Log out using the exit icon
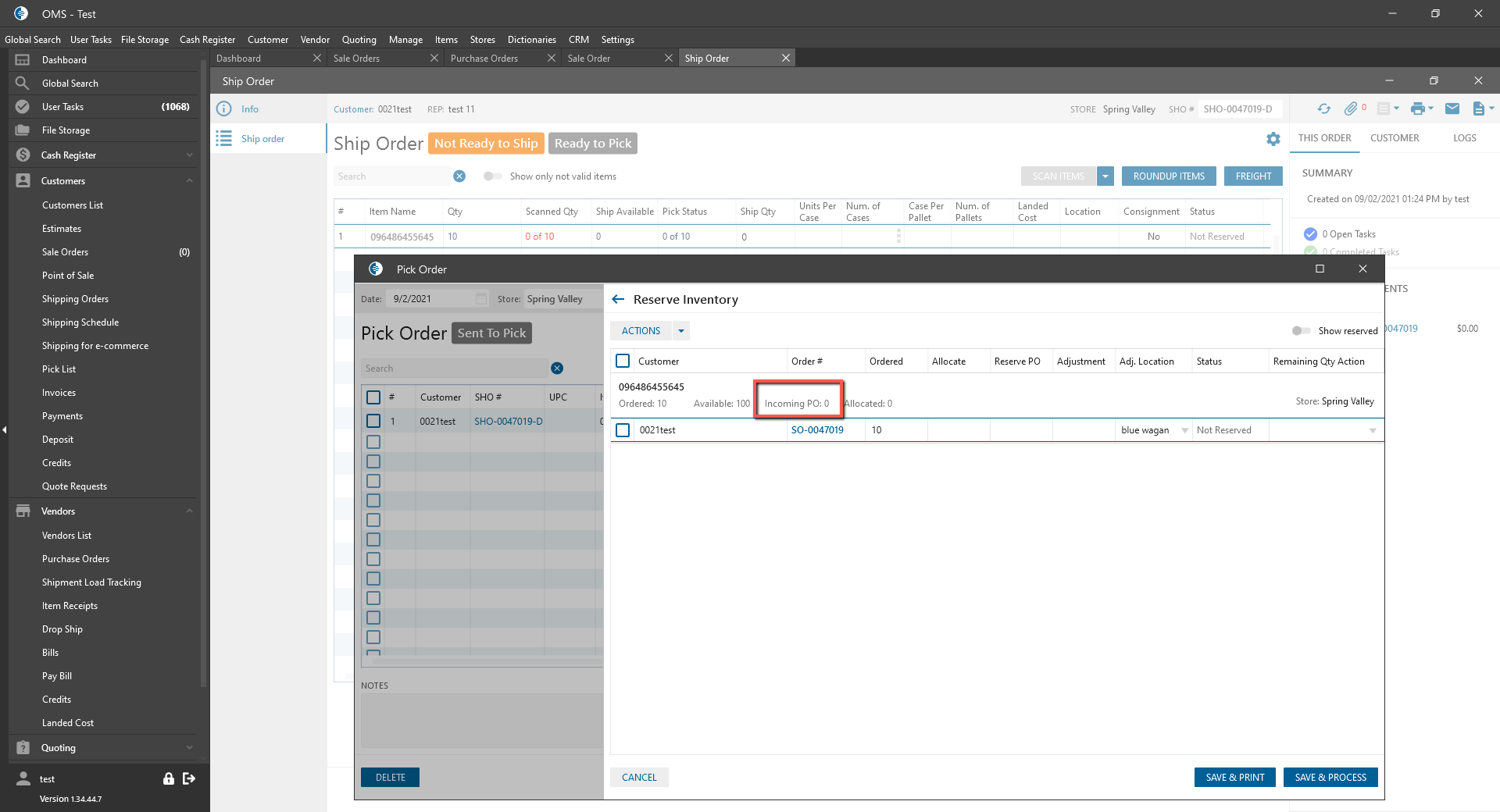 point(189,778)
